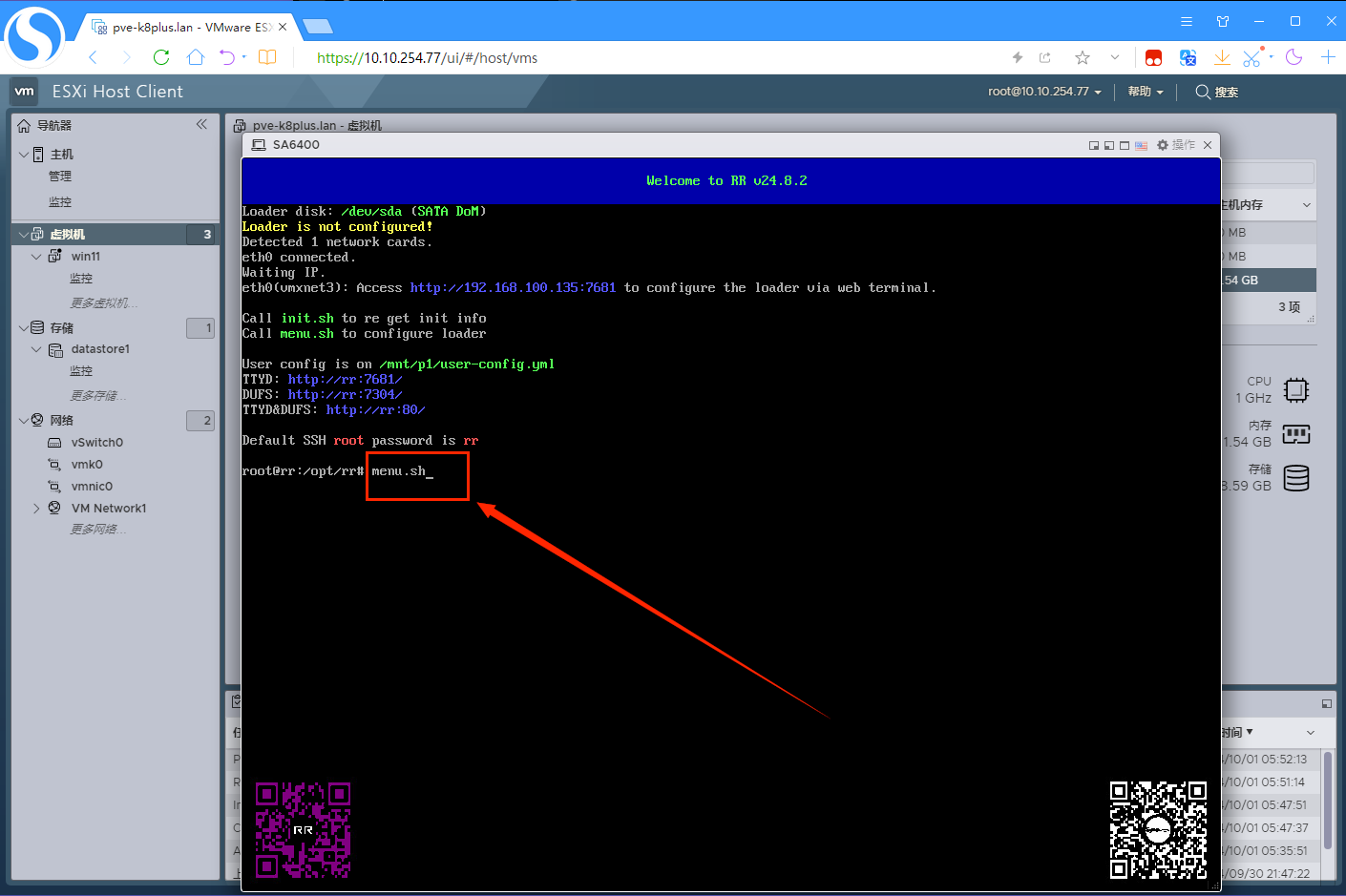The image size is (1346, 896).
Task: Open the 主机内存 column dropdown
Action: [x=1307, y=205]
